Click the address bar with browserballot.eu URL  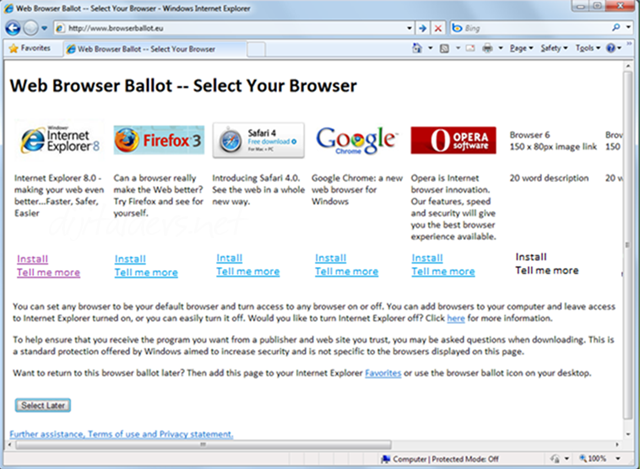tap(231, 28)
